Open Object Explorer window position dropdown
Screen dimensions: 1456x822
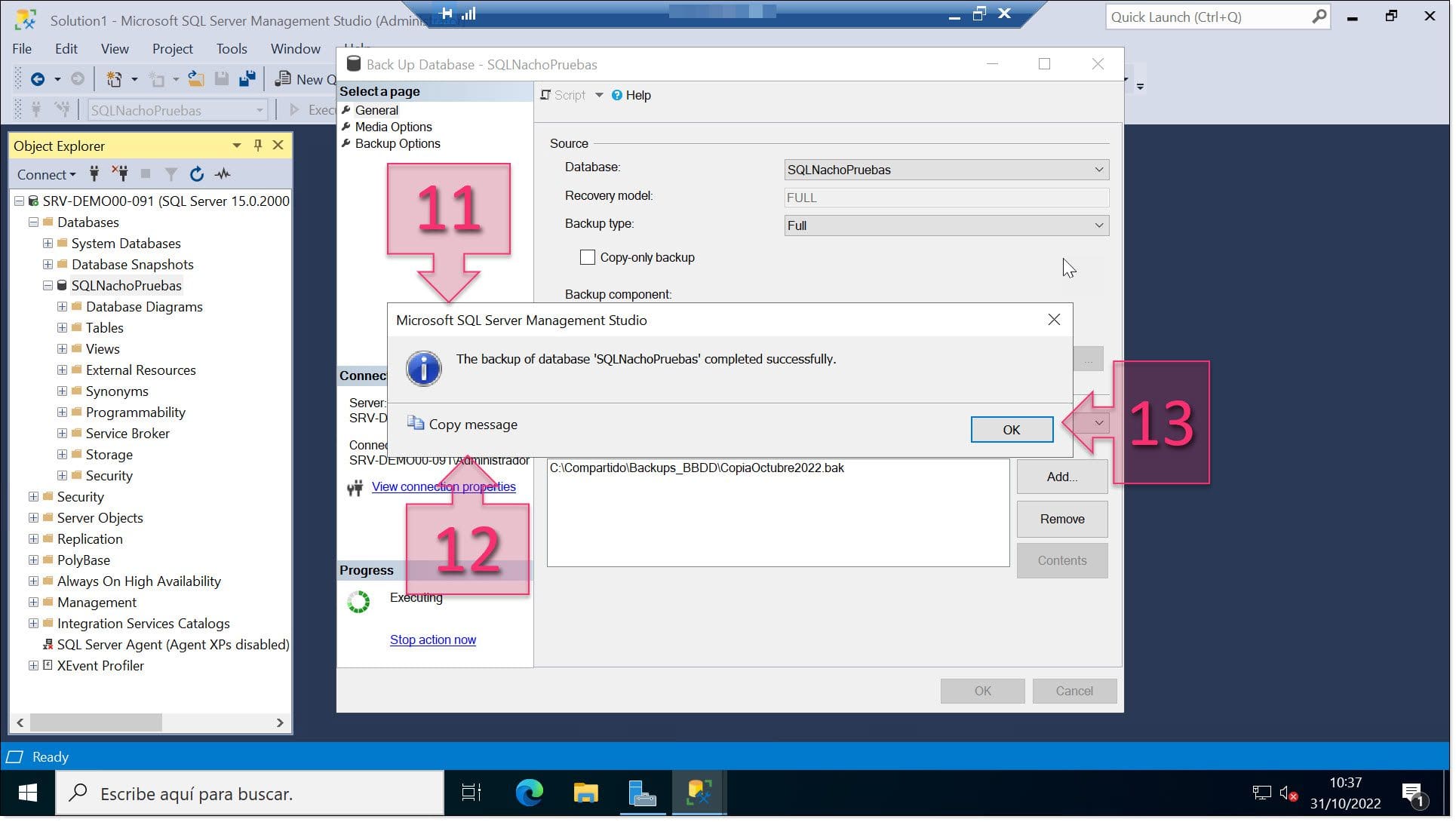tap(237, 146)
